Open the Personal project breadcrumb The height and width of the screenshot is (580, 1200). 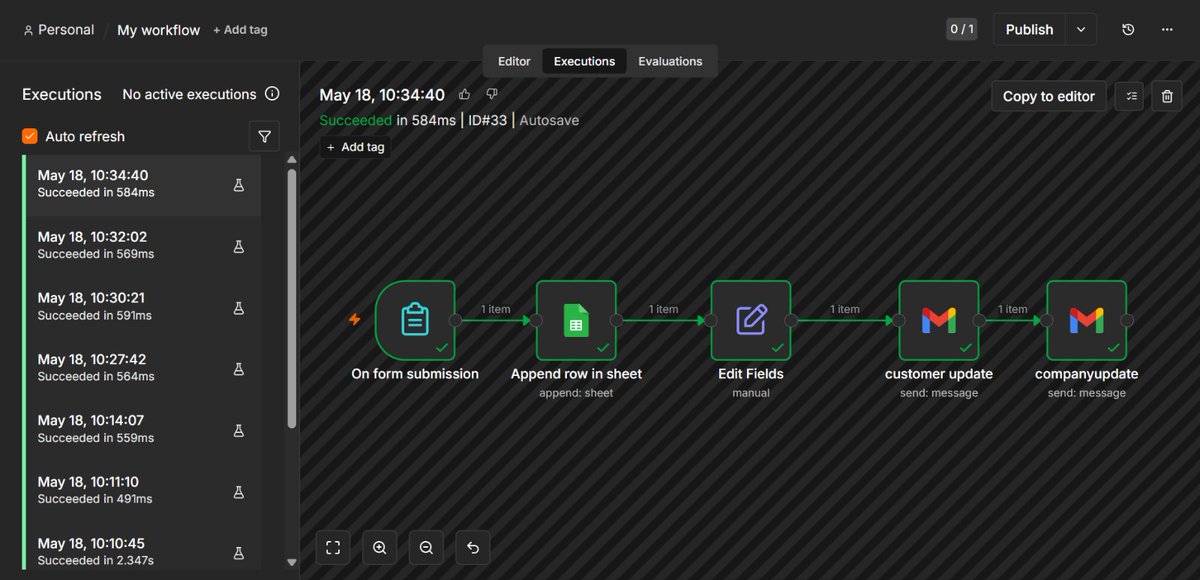(x=58, y=30)
